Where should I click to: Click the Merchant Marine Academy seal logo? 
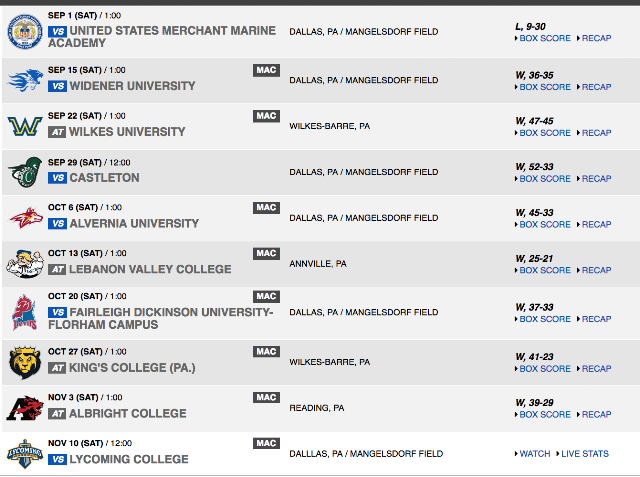coord(25,31)
